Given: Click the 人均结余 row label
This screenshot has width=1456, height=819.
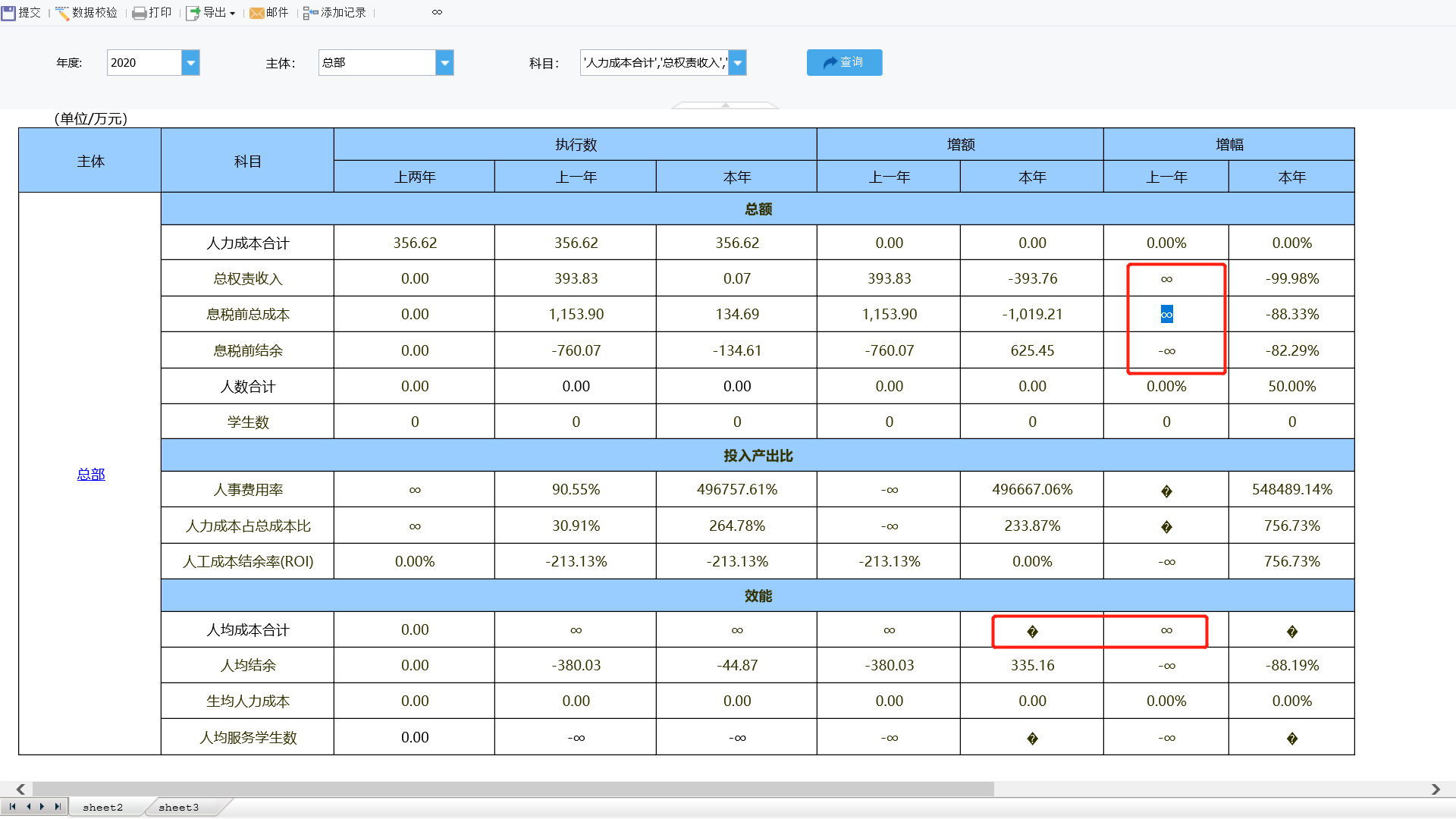Looking at the screenshot, I should pos(248,665).
